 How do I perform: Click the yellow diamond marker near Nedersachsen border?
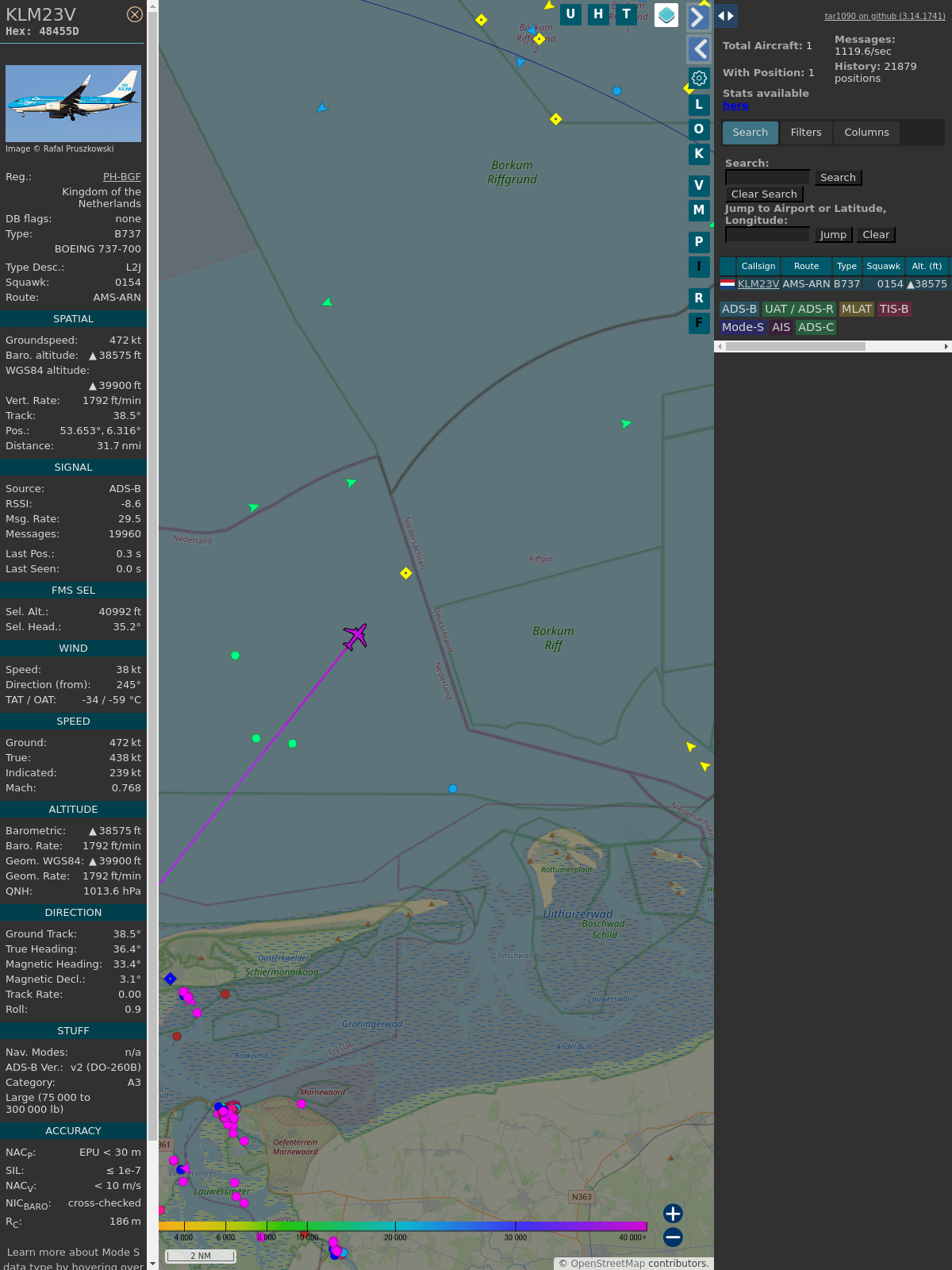(x=406, y=573)
